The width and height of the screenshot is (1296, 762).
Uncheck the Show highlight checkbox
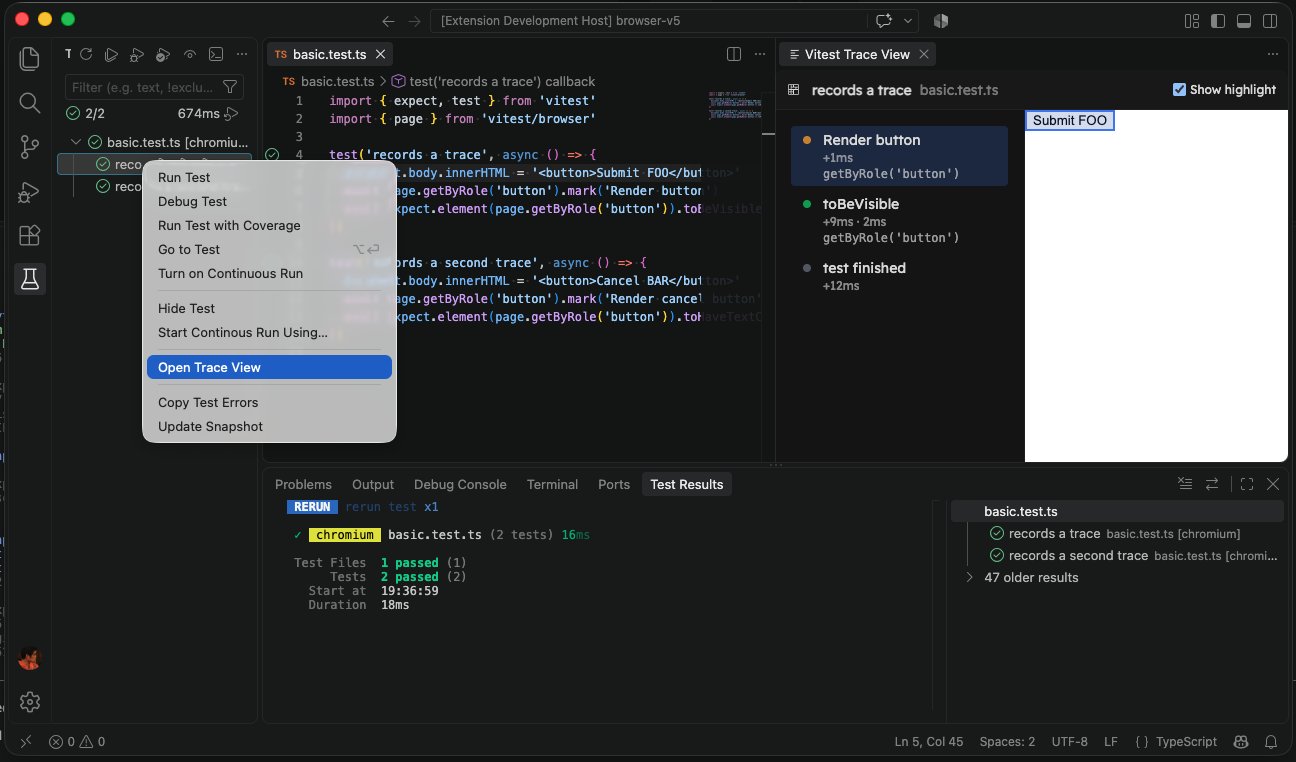point(1180,90)
